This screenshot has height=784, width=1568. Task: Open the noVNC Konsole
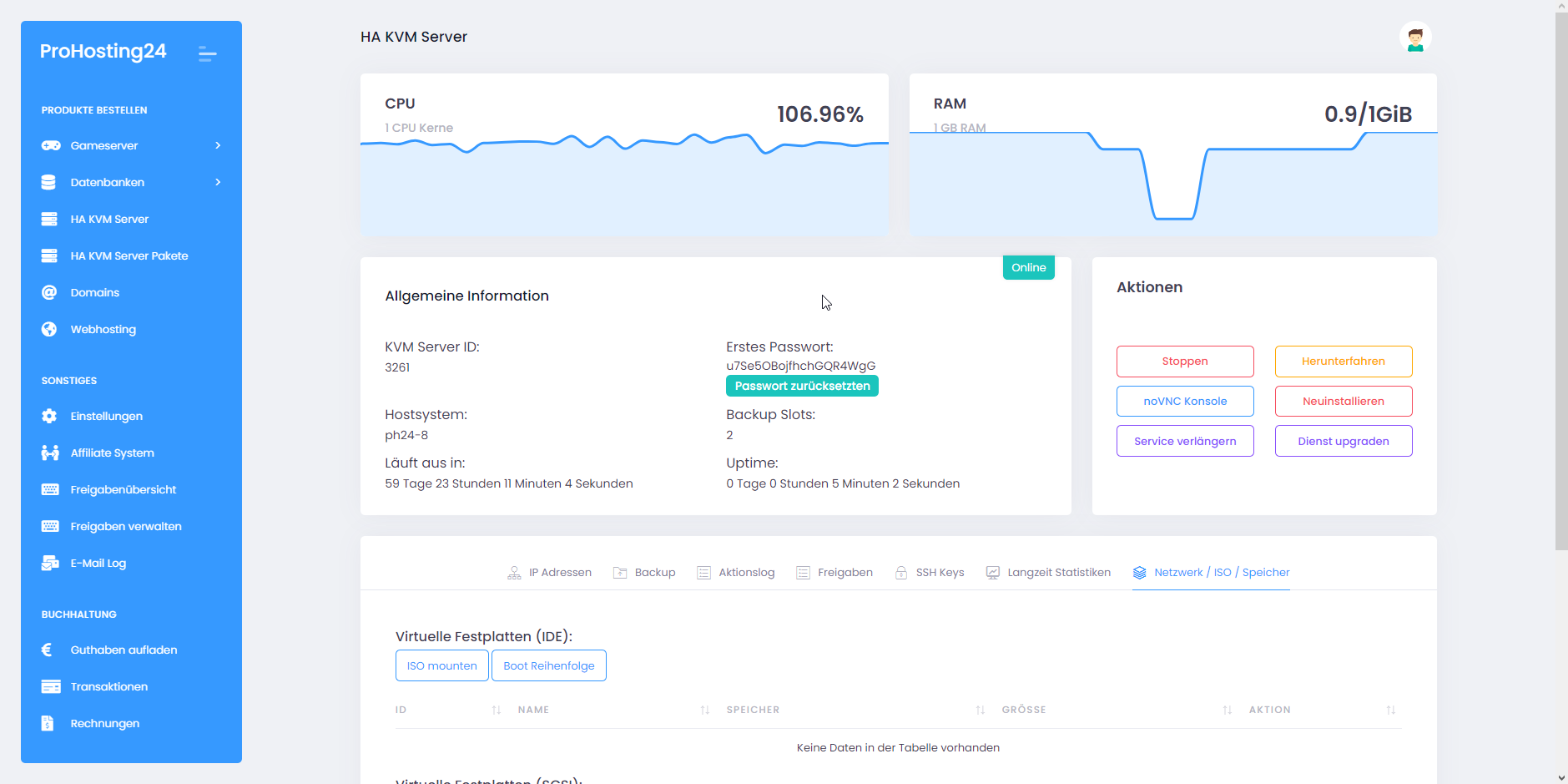[1185, 402]
